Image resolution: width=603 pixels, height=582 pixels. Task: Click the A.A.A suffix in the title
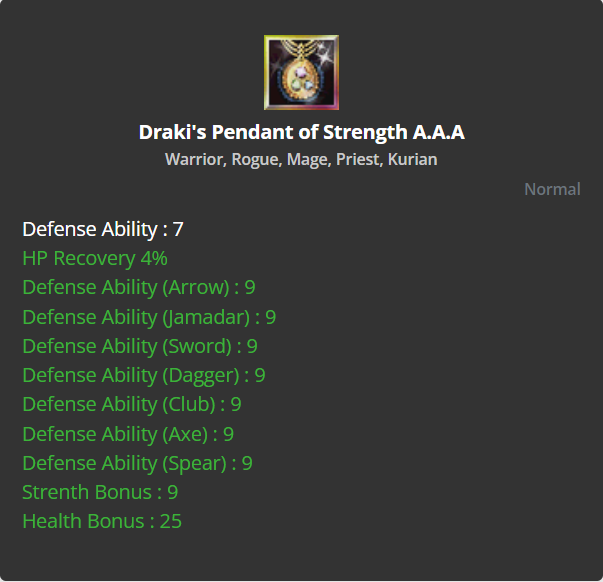436,132
